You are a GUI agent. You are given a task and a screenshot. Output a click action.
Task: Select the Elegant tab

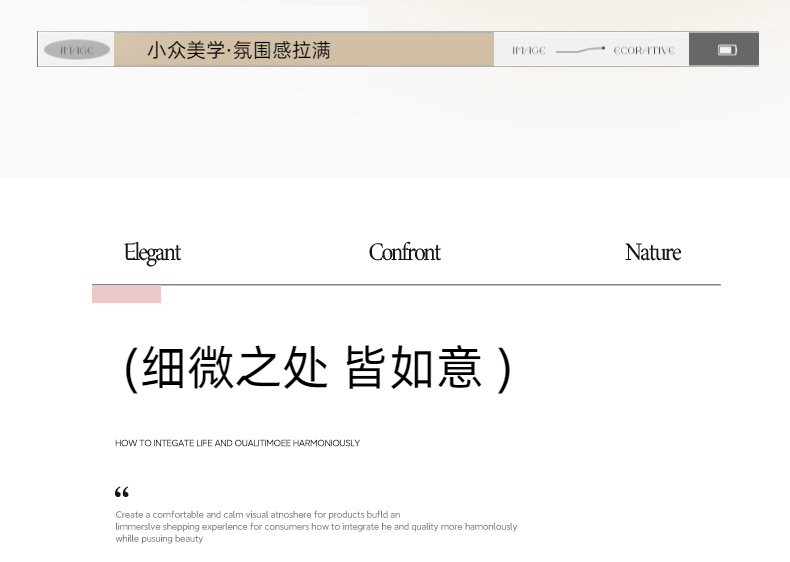click(152, 253)
